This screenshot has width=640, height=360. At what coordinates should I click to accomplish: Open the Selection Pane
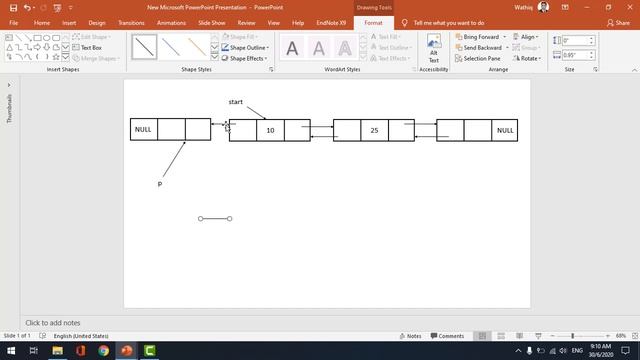[x=478, y=59]
